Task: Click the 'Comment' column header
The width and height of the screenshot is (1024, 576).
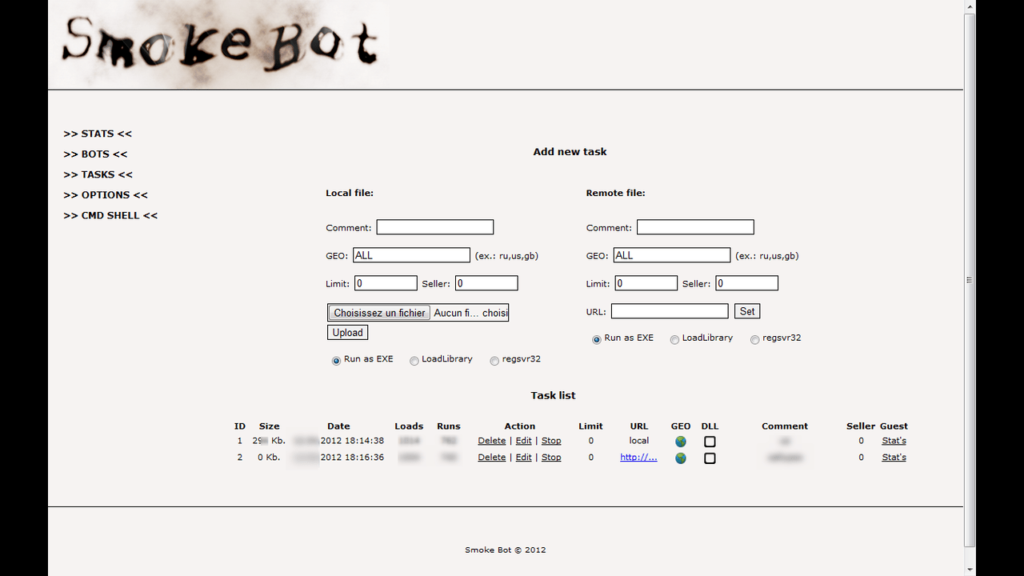Action: pos(784,426)
